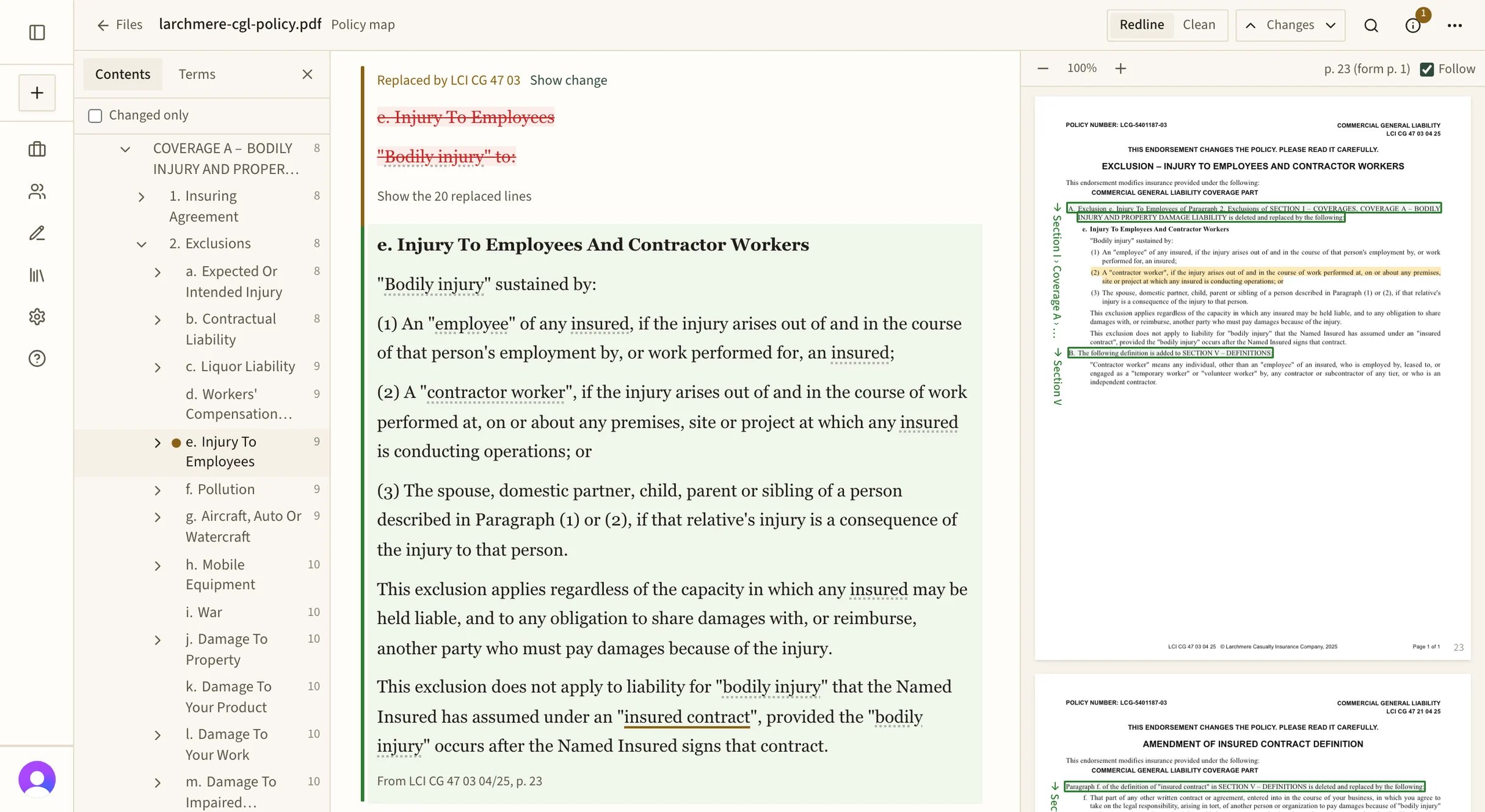
Task: Uncheck the Follow checkbox
Action: (1427, 69)
